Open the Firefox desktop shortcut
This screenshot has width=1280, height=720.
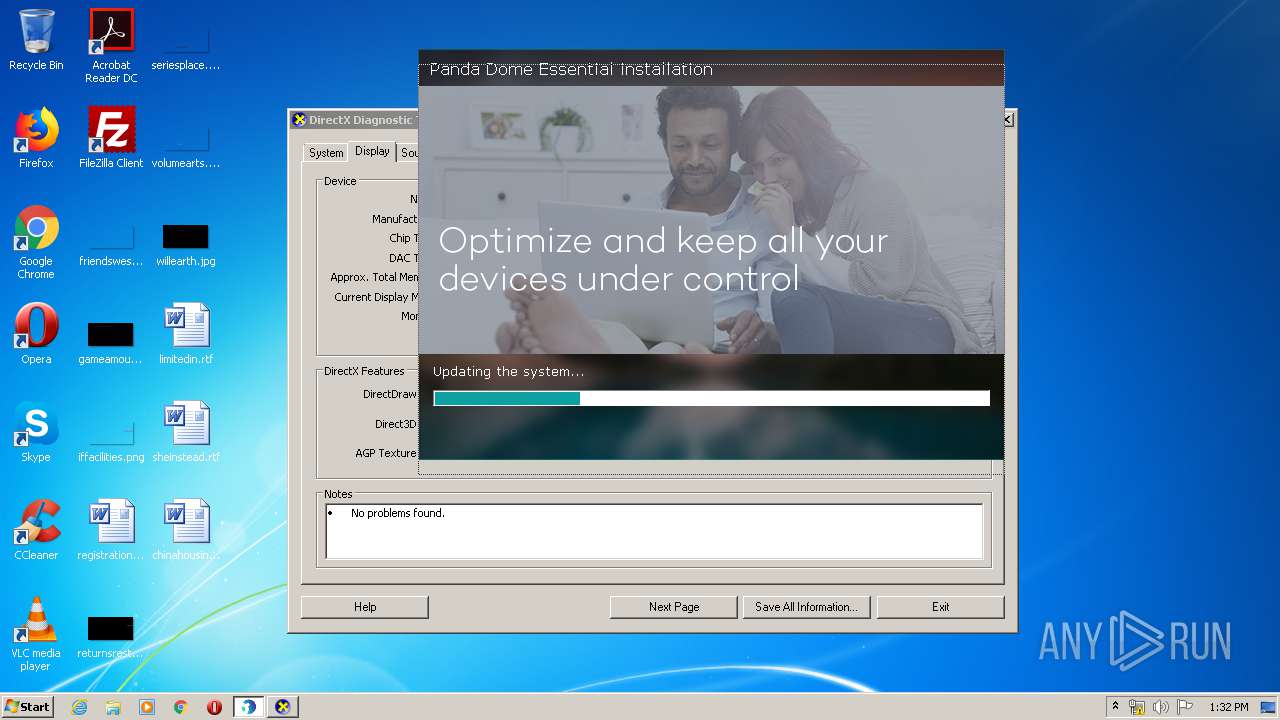36,138
